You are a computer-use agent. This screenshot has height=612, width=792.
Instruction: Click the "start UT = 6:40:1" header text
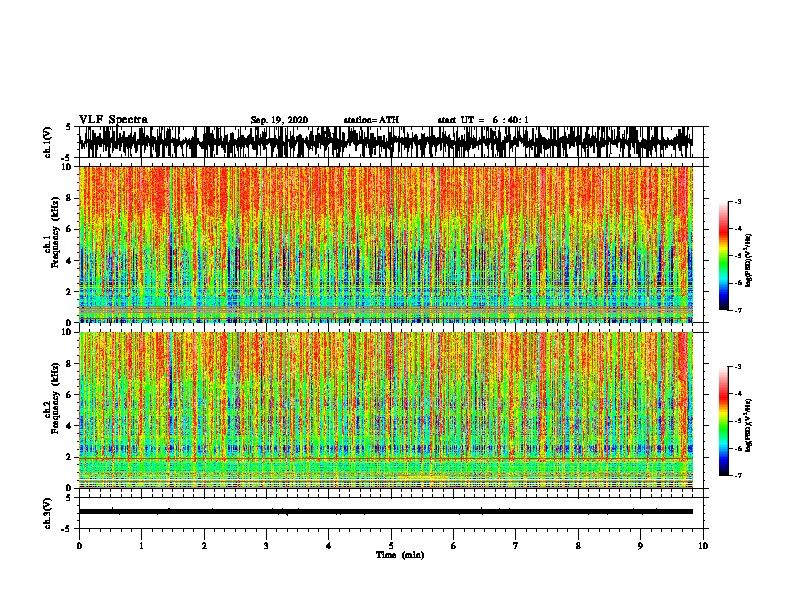[x=483, y=120]
